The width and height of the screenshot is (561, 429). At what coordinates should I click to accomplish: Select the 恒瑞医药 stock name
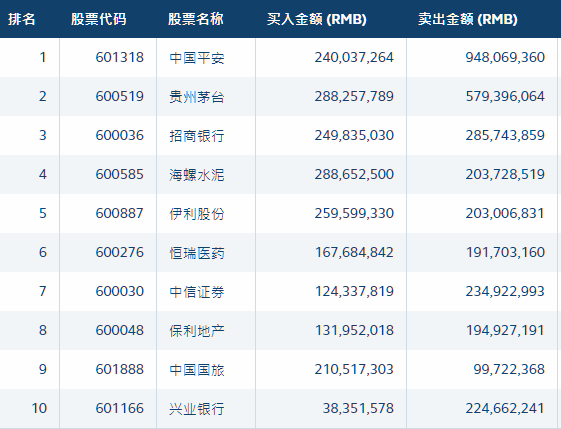(x=197, y=253)
